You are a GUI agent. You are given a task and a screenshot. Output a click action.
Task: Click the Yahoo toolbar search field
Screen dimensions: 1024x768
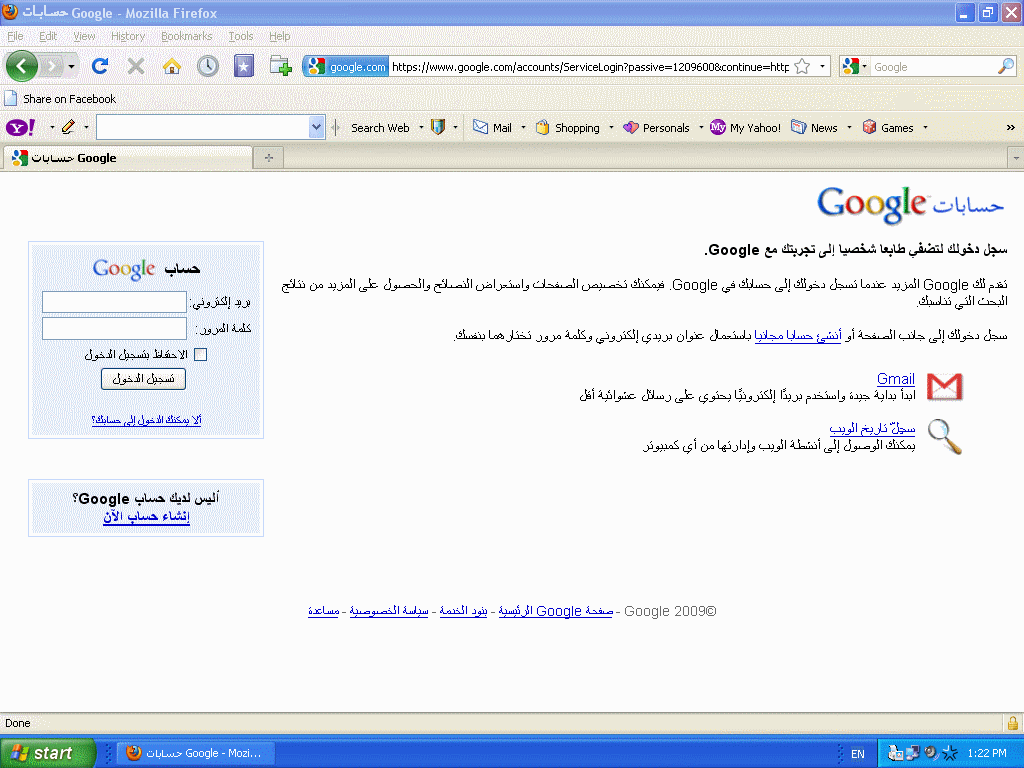(x=203, y=127)
